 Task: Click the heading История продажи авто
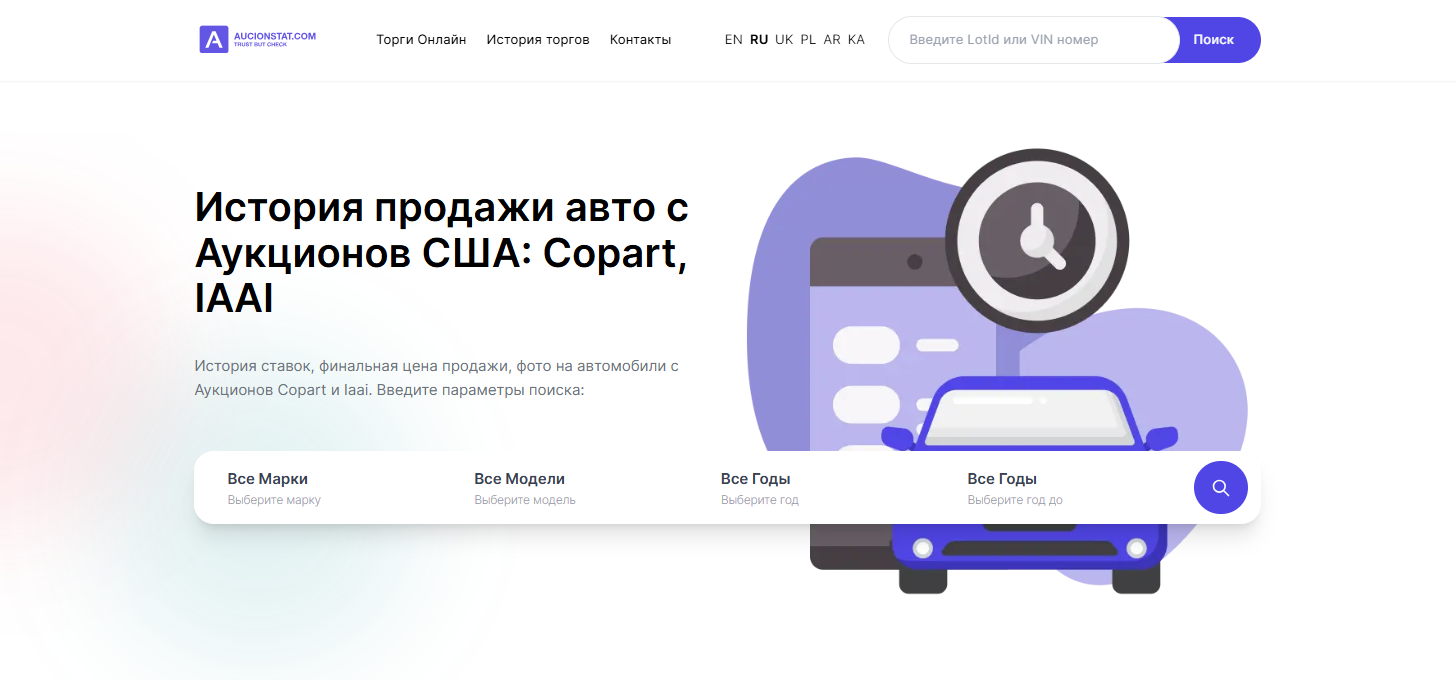pyautogui.click(x=442, y=253)
